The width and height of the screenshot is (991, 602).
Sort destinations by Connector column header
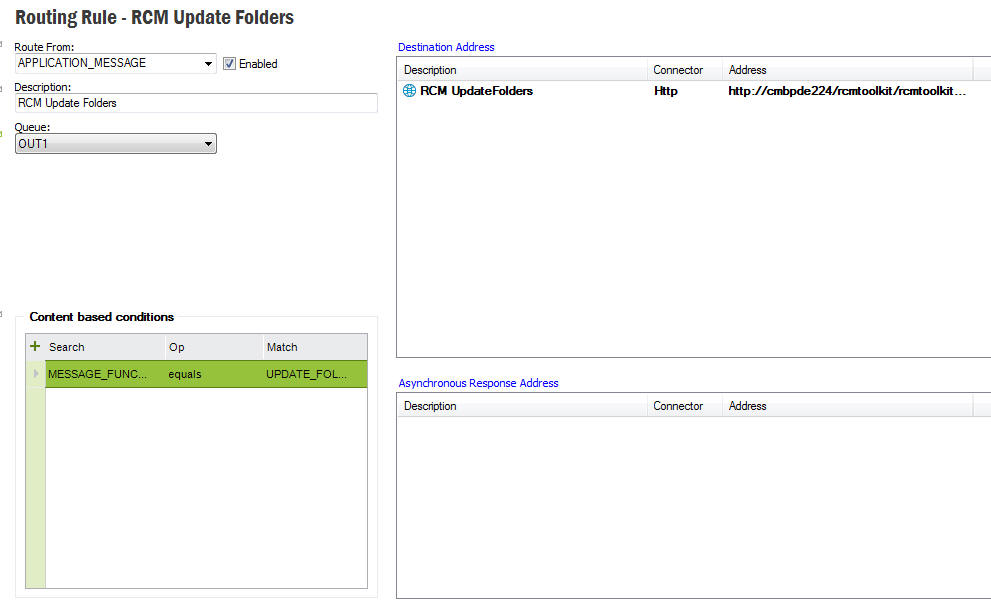click(678, 70)
